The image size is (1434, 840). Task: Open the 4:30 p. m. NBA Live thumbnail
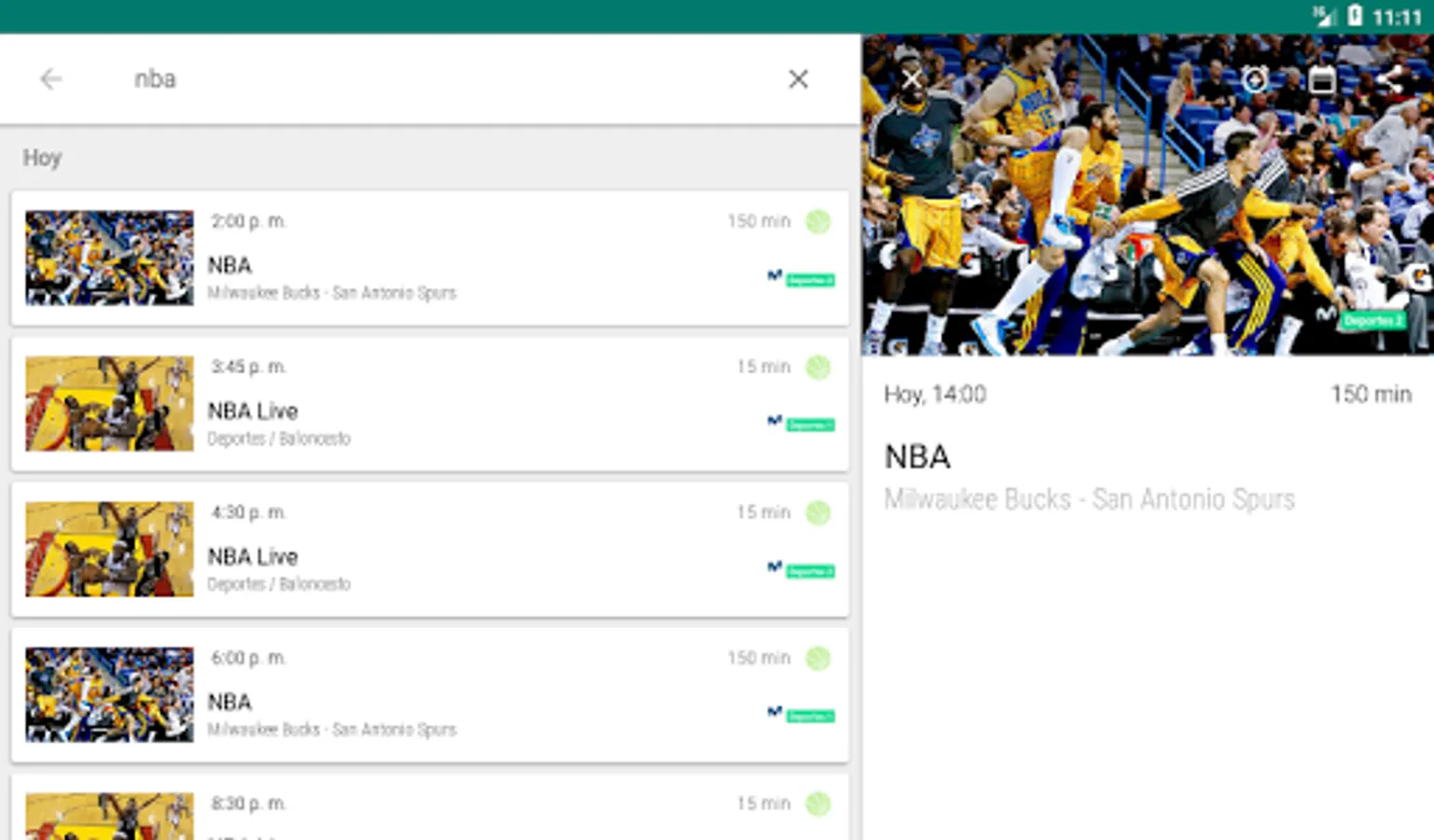click(x=109, y=549)
